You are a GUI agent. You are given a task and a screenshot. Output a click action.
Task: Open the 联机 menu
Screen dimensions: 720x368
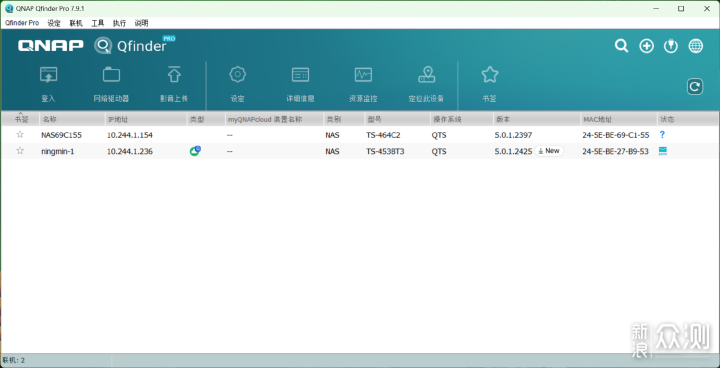pos(76,23)
